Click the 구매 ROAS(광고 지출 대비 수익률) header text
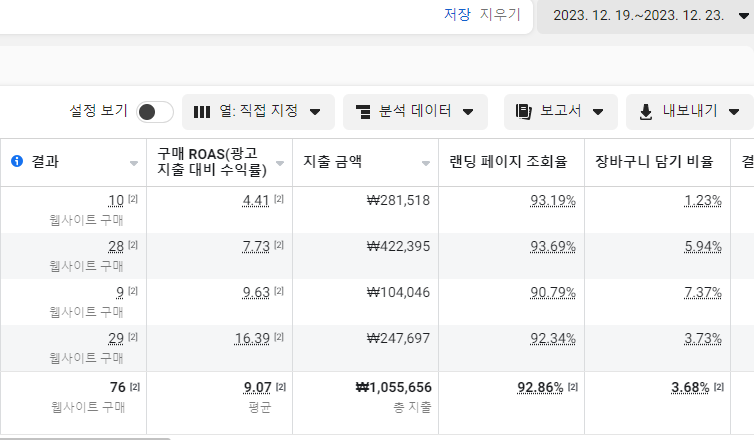The image size is (754, 440). coord(212,162)
